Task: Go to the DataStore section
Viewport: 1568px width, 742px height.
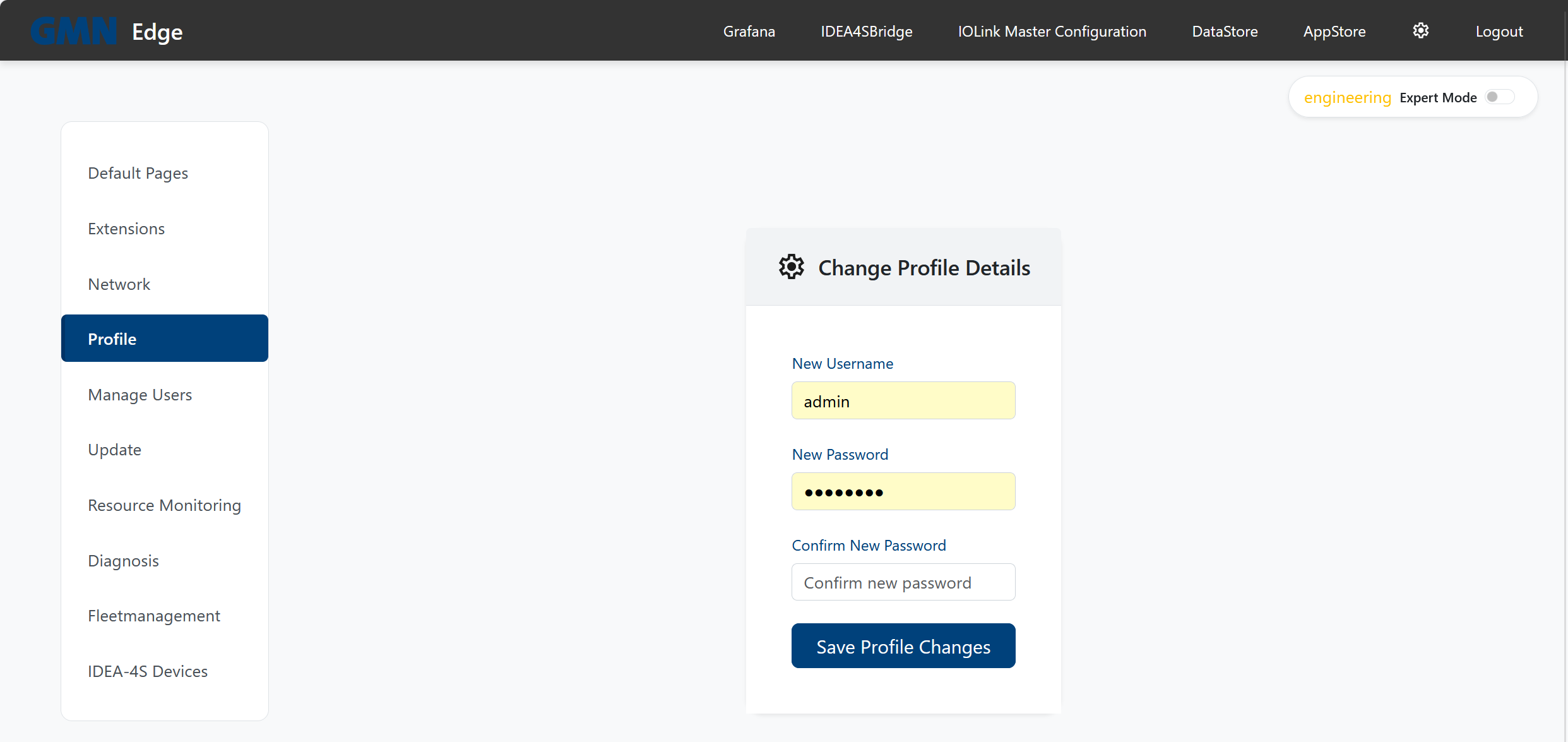Action: [x=1224, y=31]
